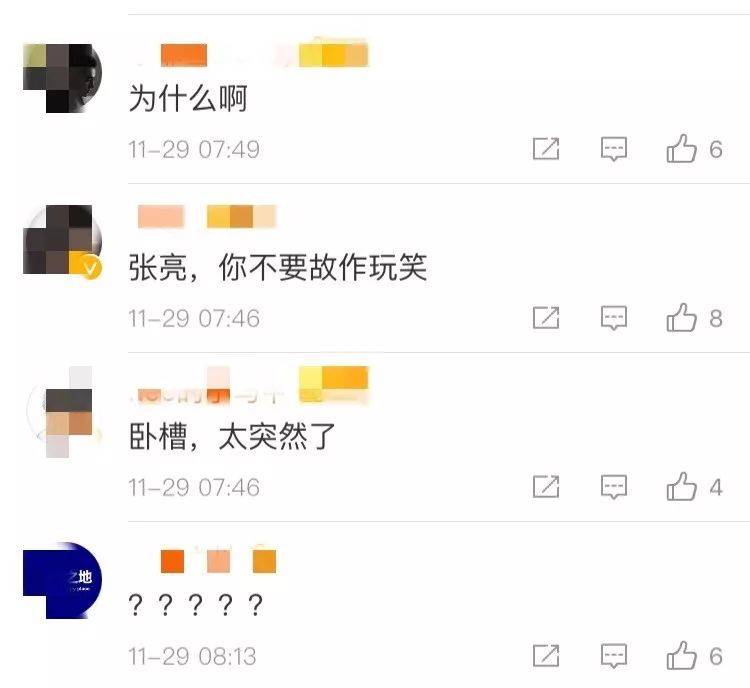
Task: Like the '张亮，你不要故作玩笑' comment
Action: [682, 318]
